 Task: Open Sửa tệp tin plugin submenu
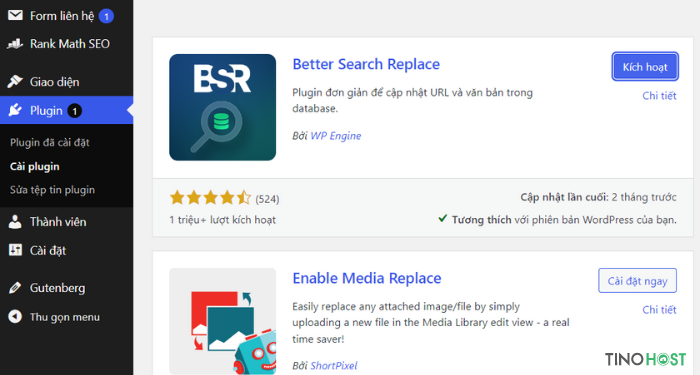click(x=52, y=190)
